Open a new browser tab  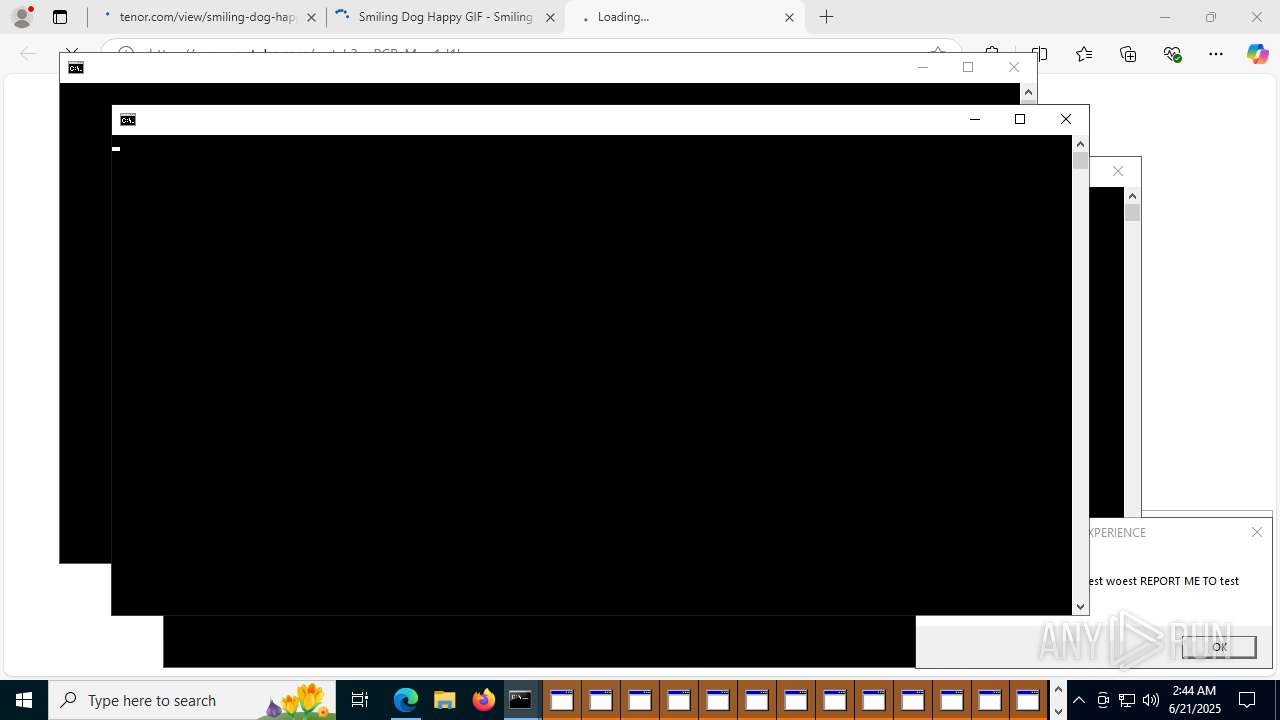[827, 17]
